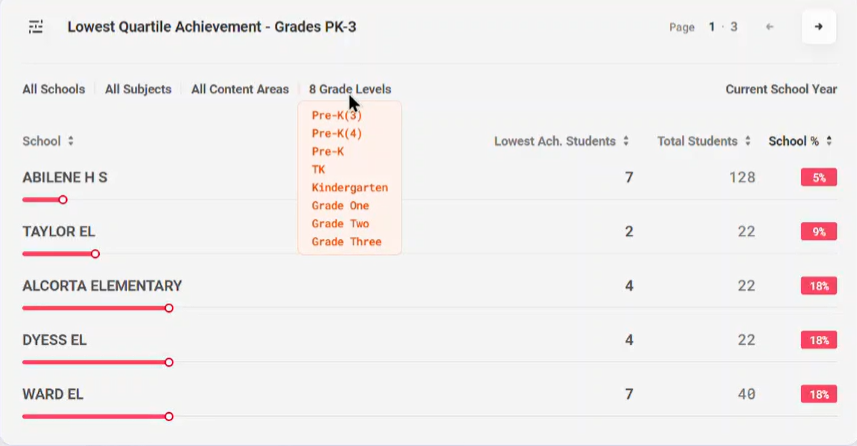Sort by School % arrows
857x446 pixels.
[x=829, y=141]
